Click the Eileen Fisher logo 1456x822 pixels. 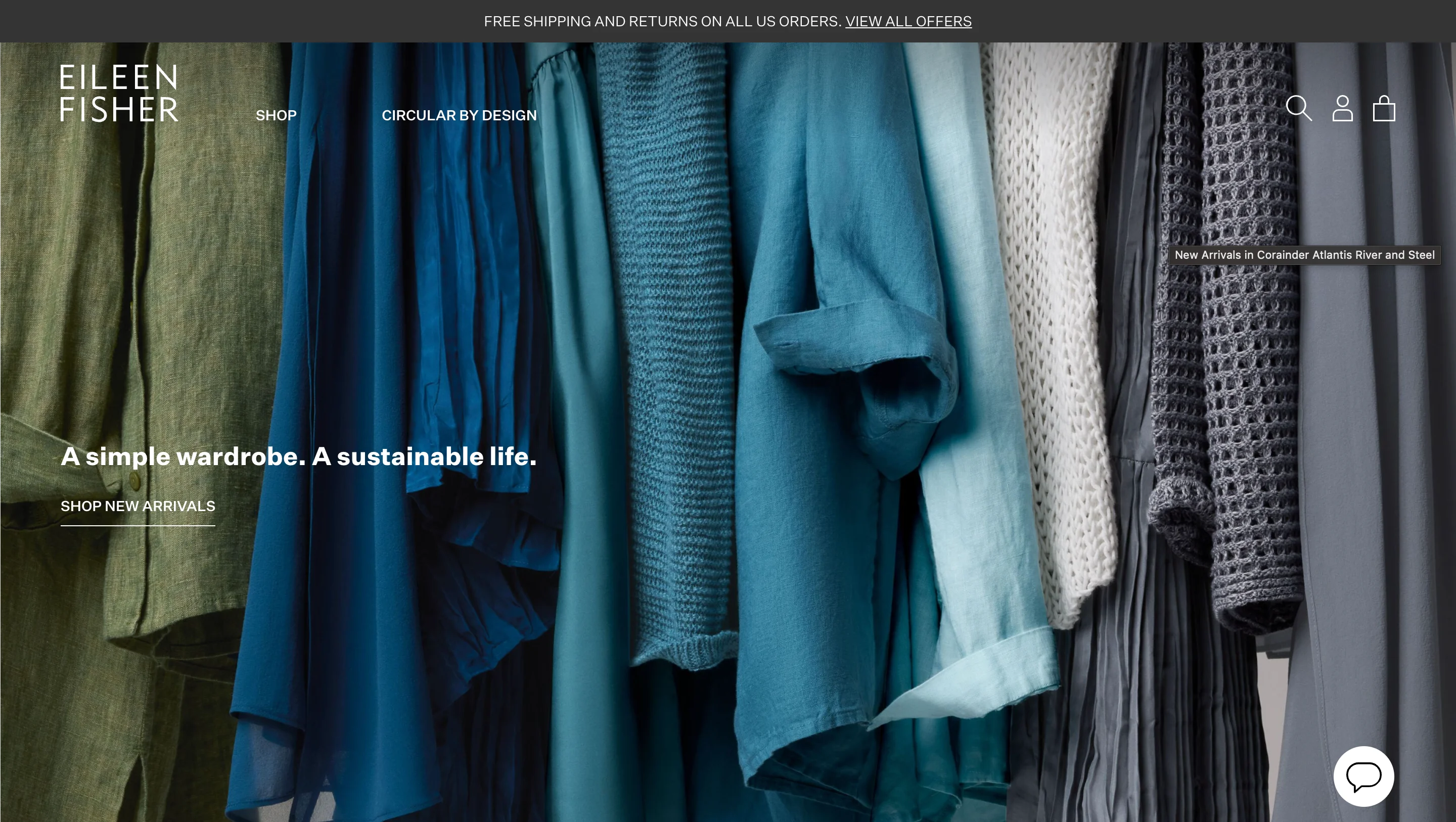click(x=119, y=93)
